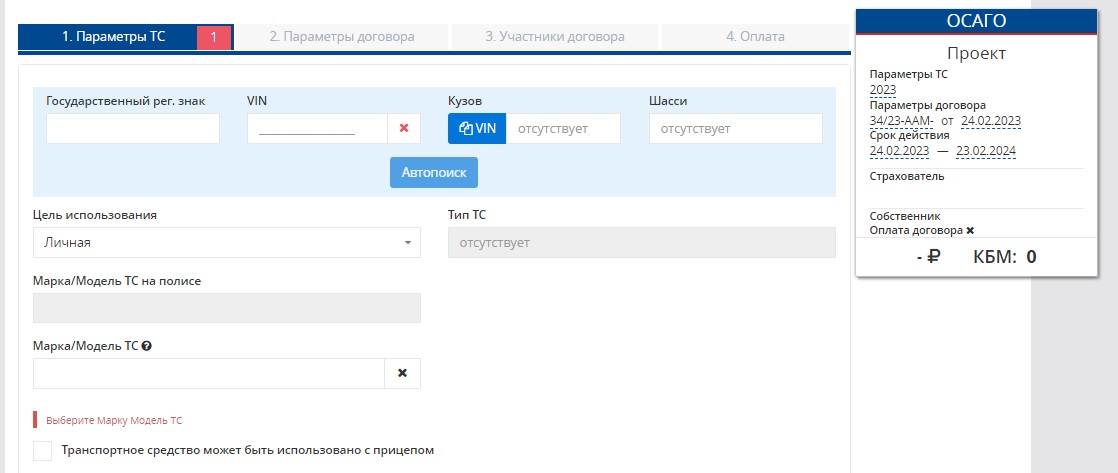Focus the Государственный рег. знак input

pos(133,128)
